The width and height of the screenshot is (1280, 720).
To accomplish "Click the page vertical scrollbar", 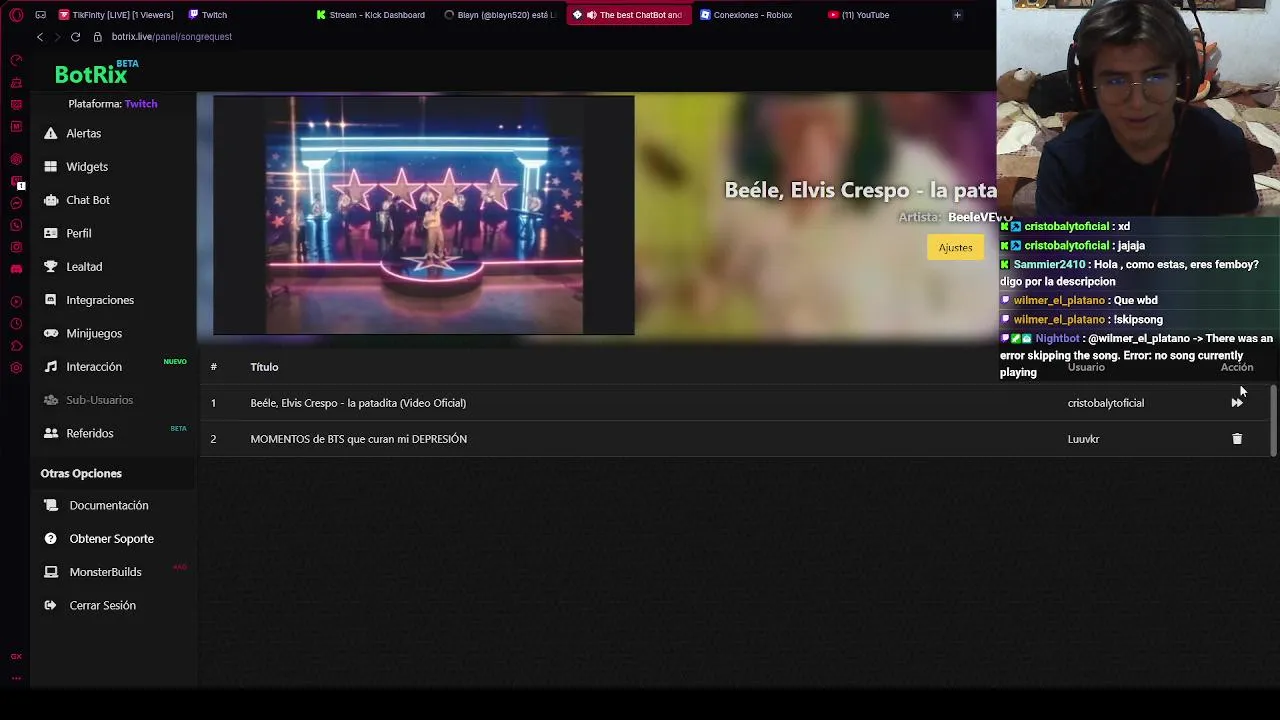I will 1273,420.
